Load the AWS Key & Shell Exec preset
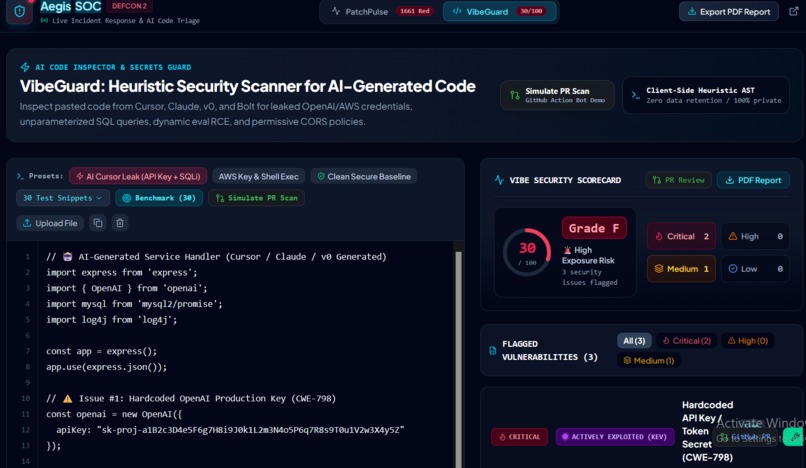This screenshot has width=806, height=468. pyautogui.click(x=259, y=176)
